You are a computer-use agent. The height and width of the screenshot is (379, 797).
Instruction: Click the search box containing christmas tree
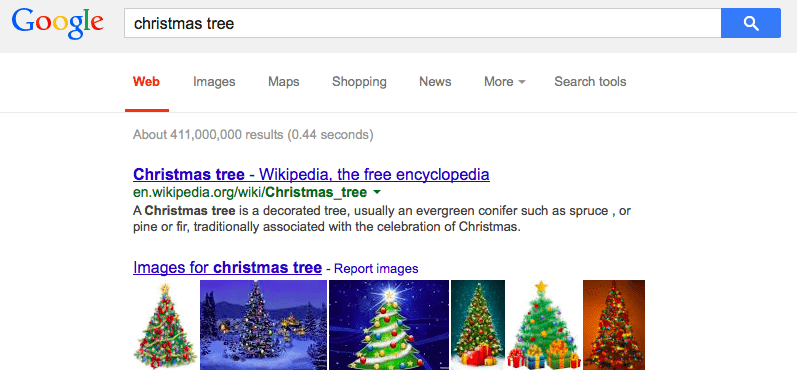point(422,23)
